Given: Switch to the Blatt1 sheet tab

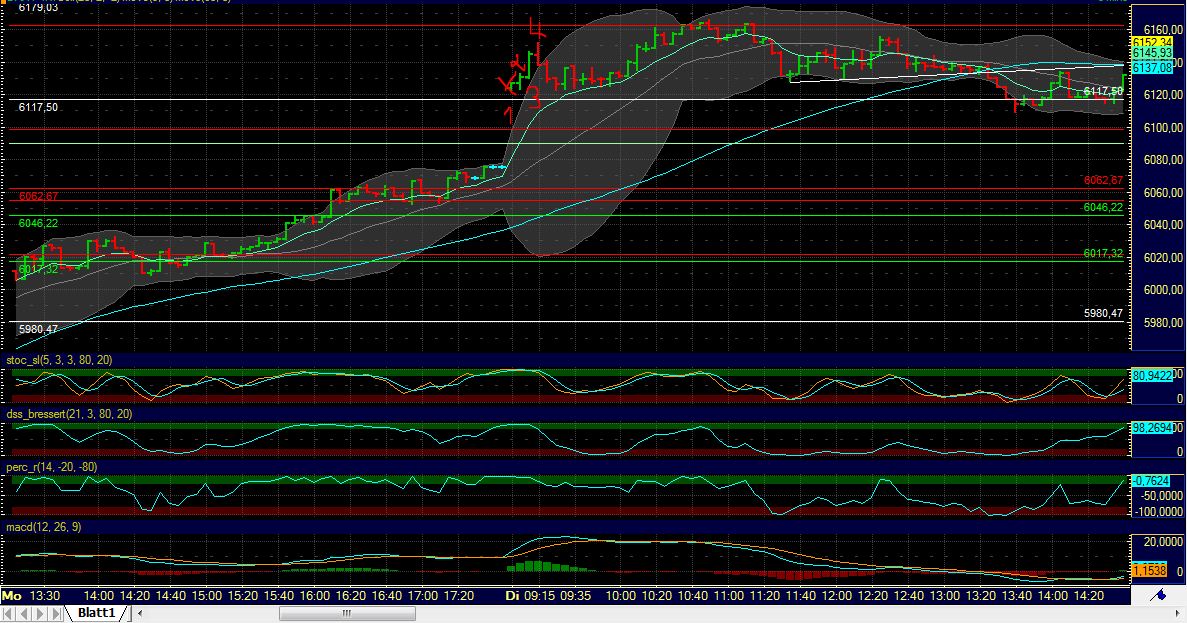Looking at the screenshot, I should 96,612.
